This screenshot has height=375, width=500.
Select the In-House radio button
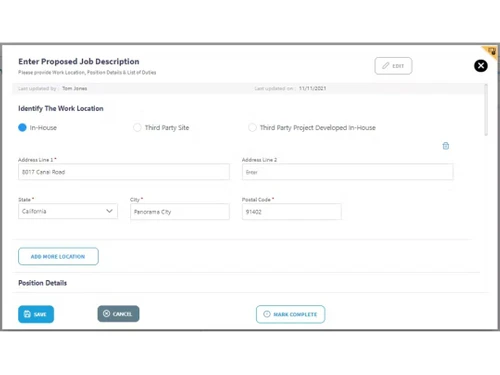[x=22, y=128]
